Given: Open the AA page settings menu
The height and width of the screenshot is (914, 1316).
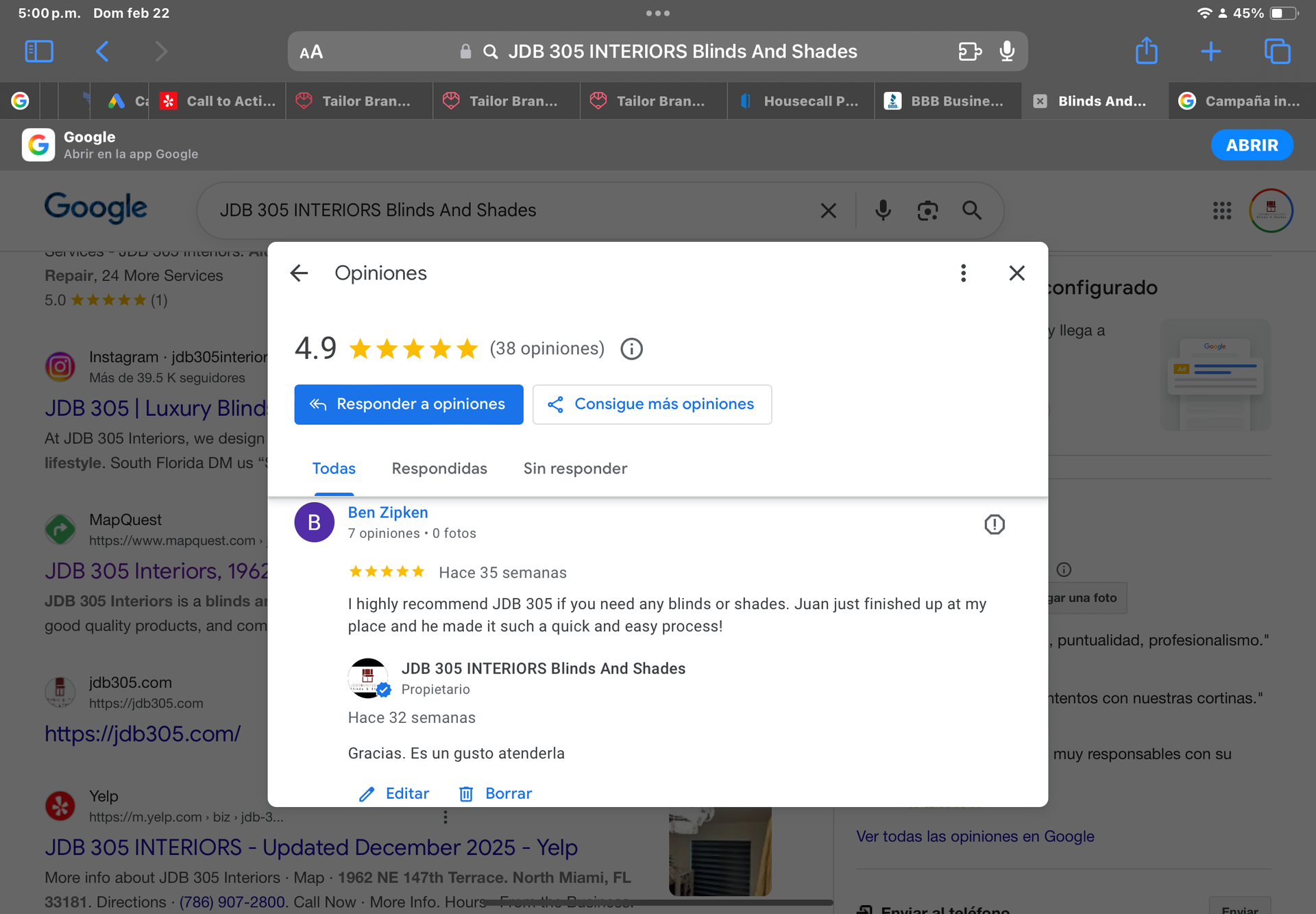Looking at the screenshot, I should pos(311,52).
